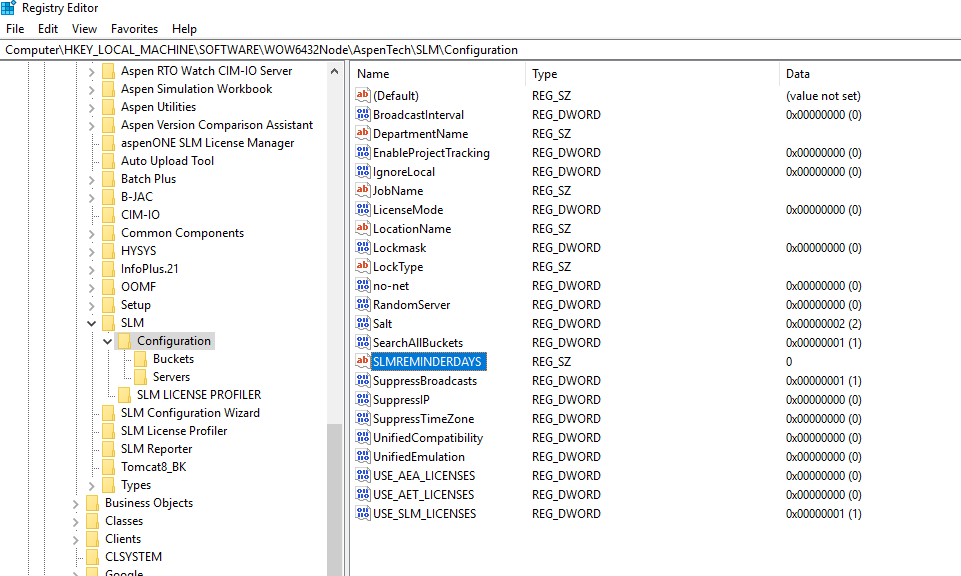Click the DWORD icon beside IgnoreLocal
Screen dimensions: 961x576
[x=363, y=171]
